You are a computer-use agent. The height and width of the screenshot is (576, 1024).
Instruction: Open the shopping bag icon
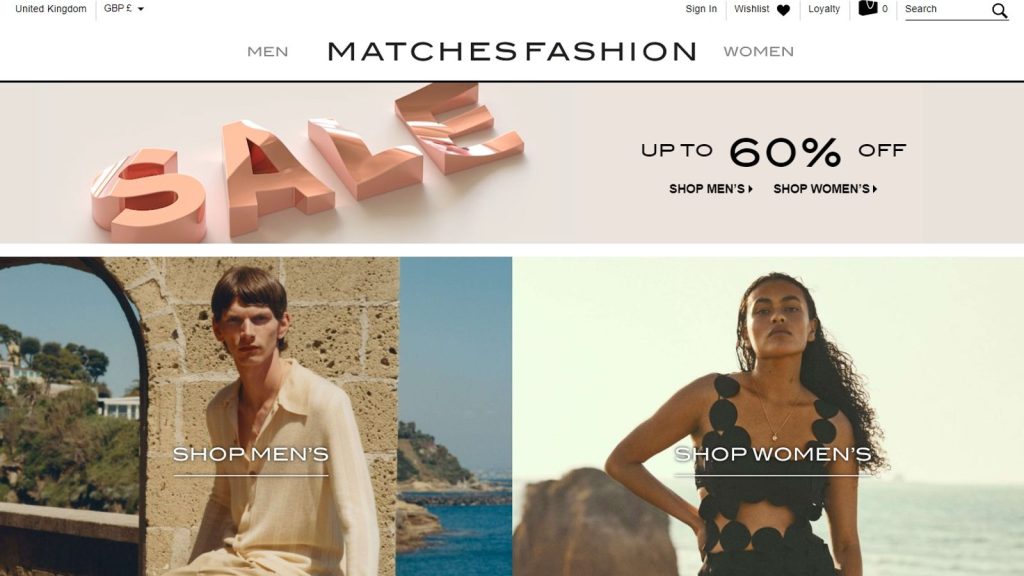coord(867,8)
